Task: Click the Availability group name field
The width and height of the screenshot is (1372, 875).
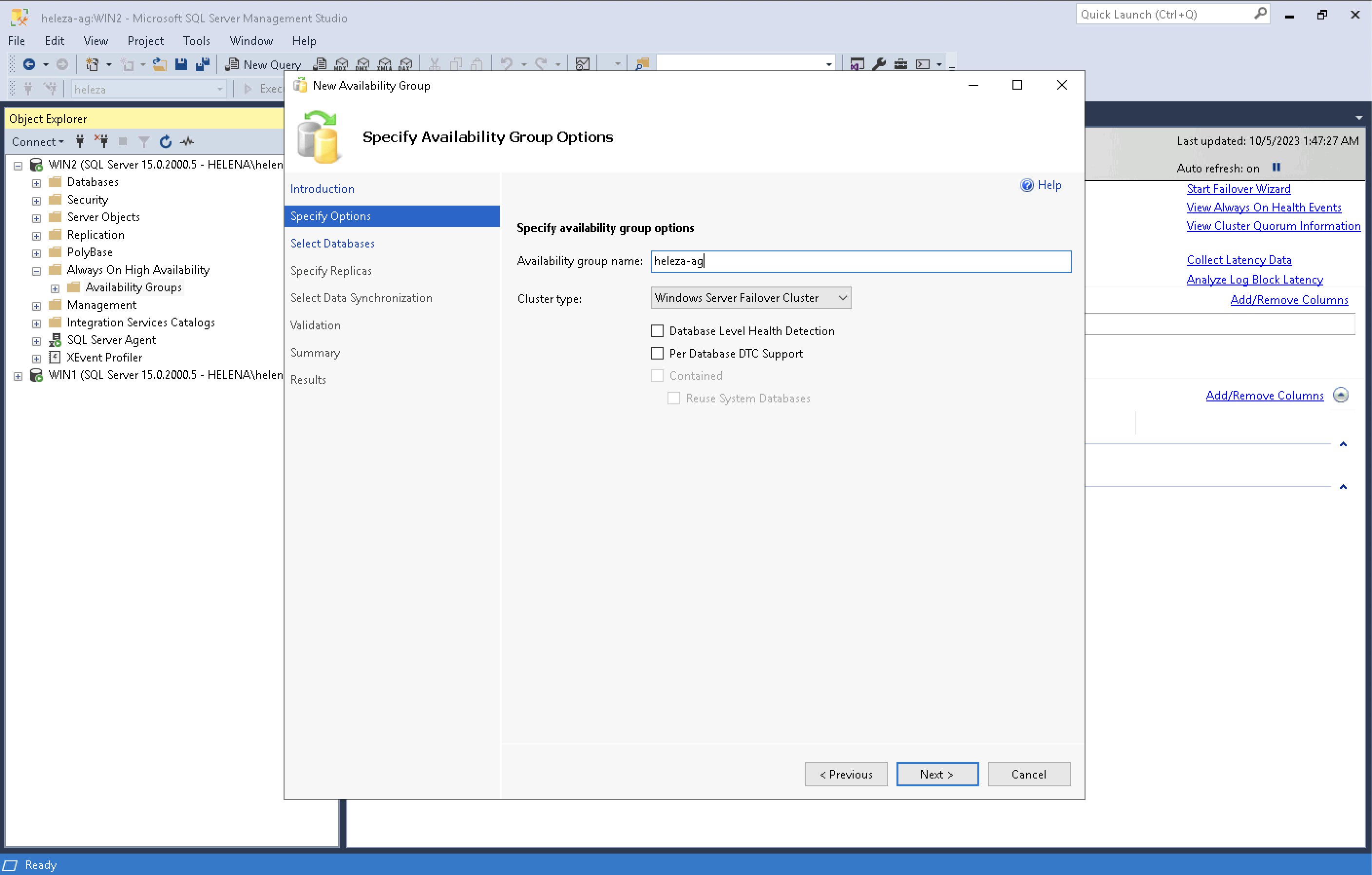Action: 860,262
